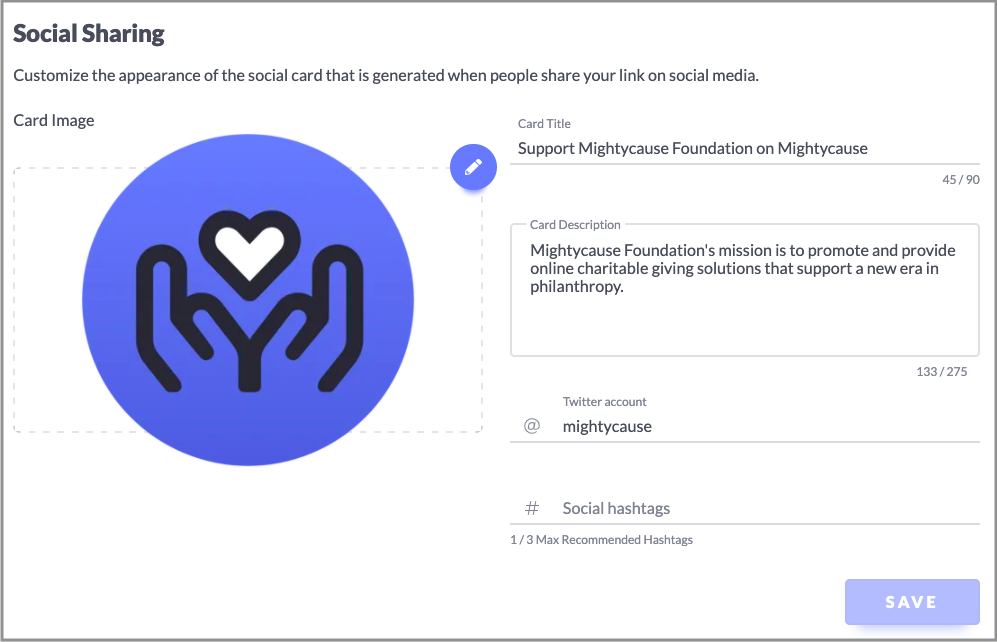Click the @ symbol beside Twitter account
The image size is (997, 642).
tap(532, 426)
